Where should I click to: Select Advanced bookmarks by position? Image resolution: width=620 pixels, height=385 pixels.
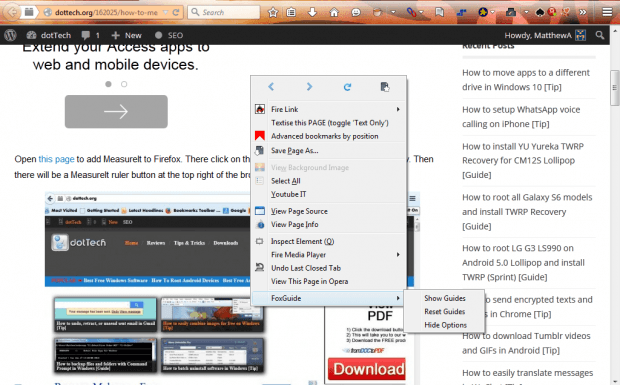pos(329,136)
